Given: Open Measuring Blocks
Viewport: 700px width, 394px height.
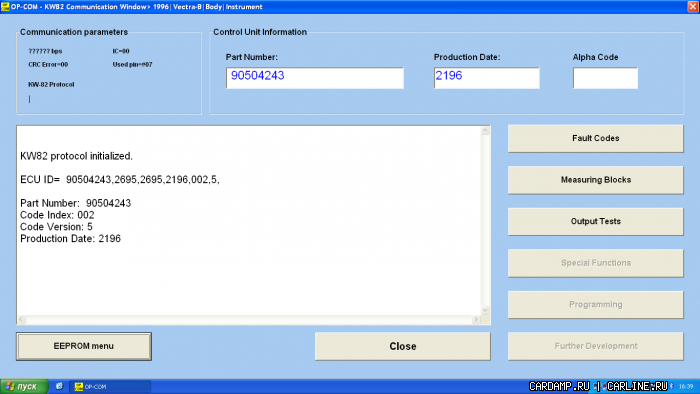Looking at the screenshot, I should pos(596,180).
